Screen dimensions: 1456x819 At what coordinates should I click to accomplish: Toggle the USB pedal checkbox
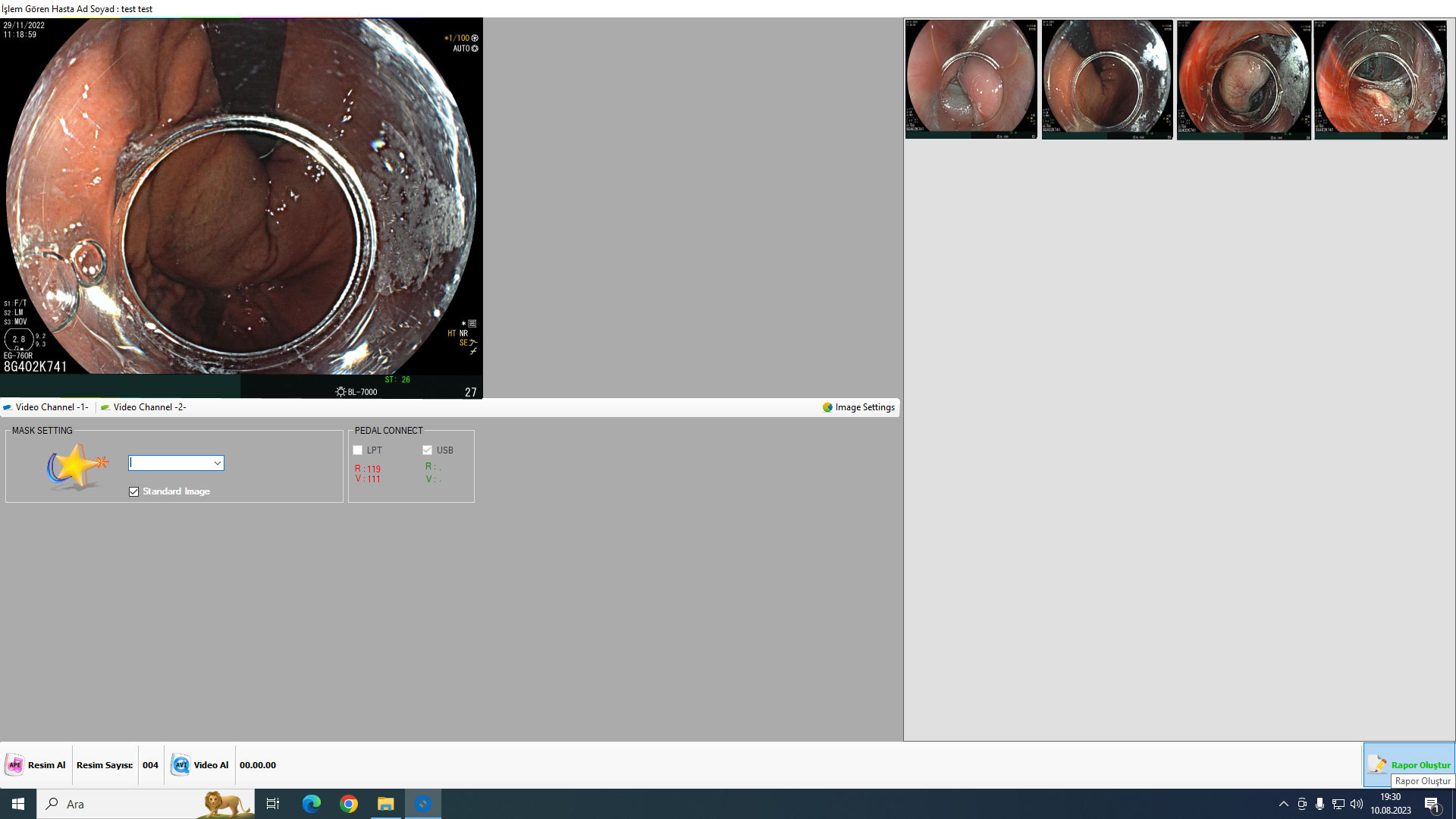click(428, 450)
